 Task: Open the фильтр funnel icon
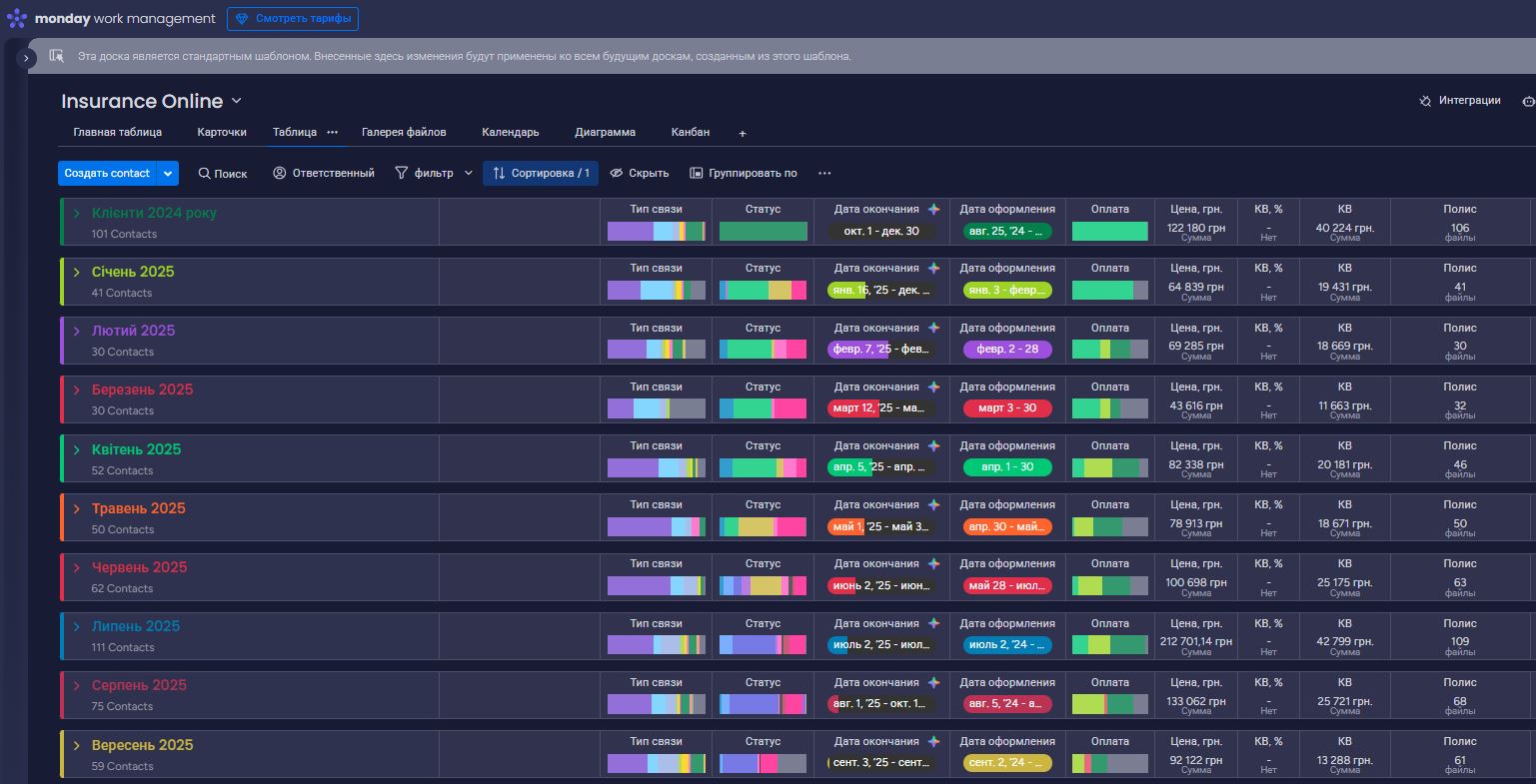point(400,173)
